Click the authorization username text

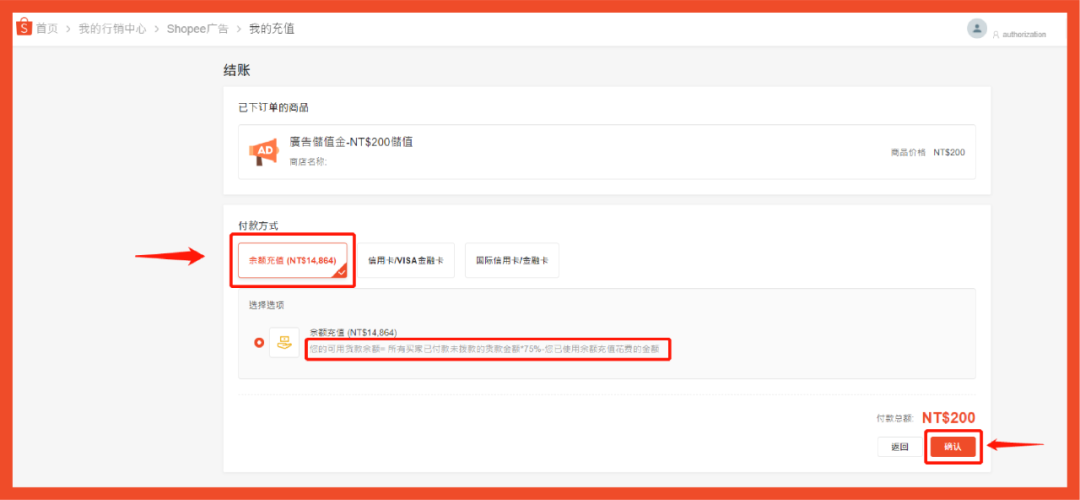[1024, 34]
